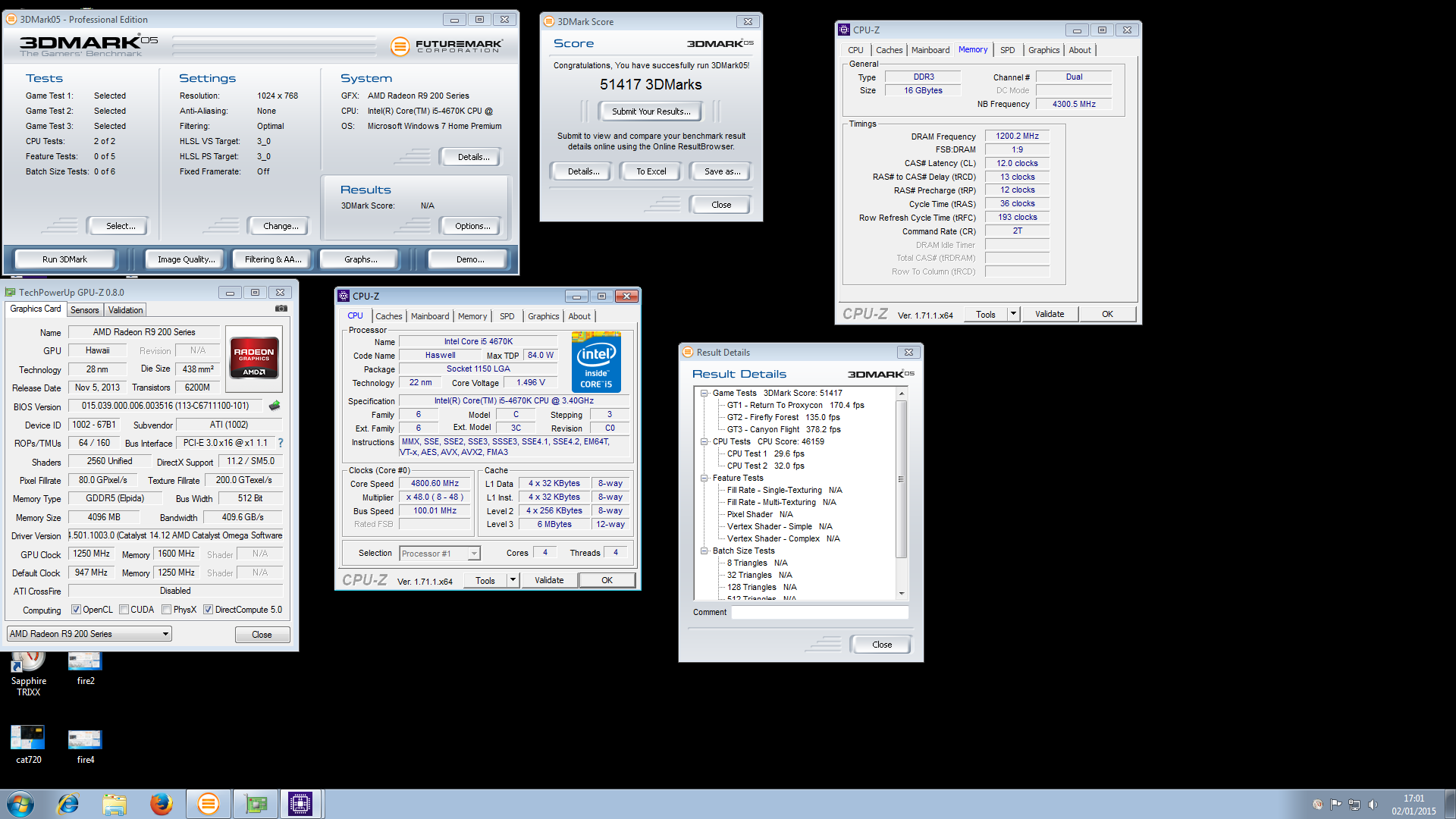This screenshot has width=1456, height=819.
Task: Click the Futuremark Corporation logo
Action: tap(447, 46)
